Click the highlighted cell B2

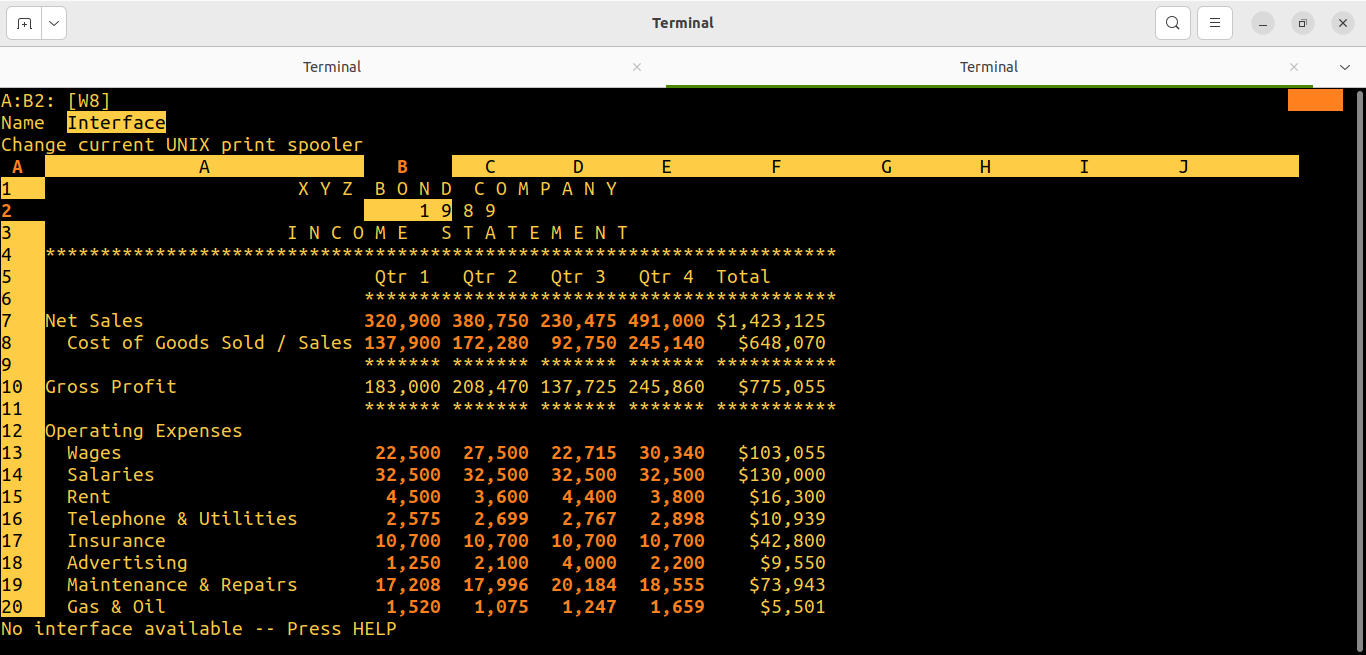click(408, 211)
